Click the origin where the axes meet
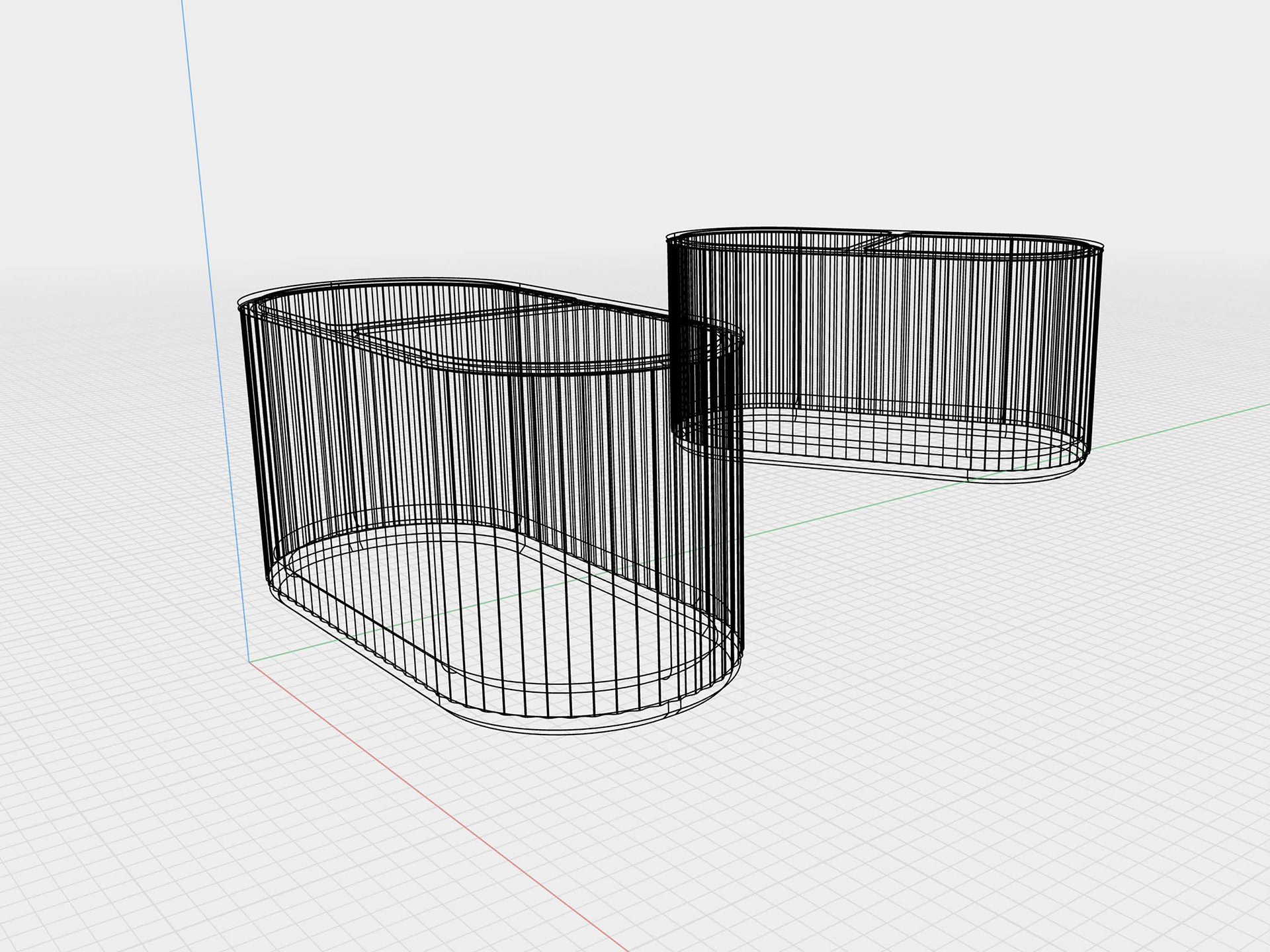This screenshot has height=952, width=1270. 249,662
